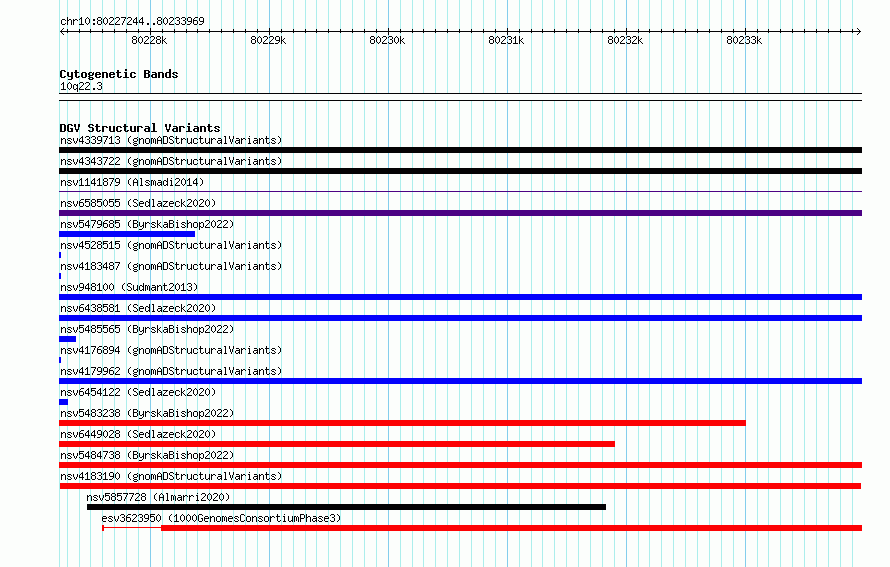Click the 80228k ruler label
This screenshot has height=567, width=890.
[149, 40]
